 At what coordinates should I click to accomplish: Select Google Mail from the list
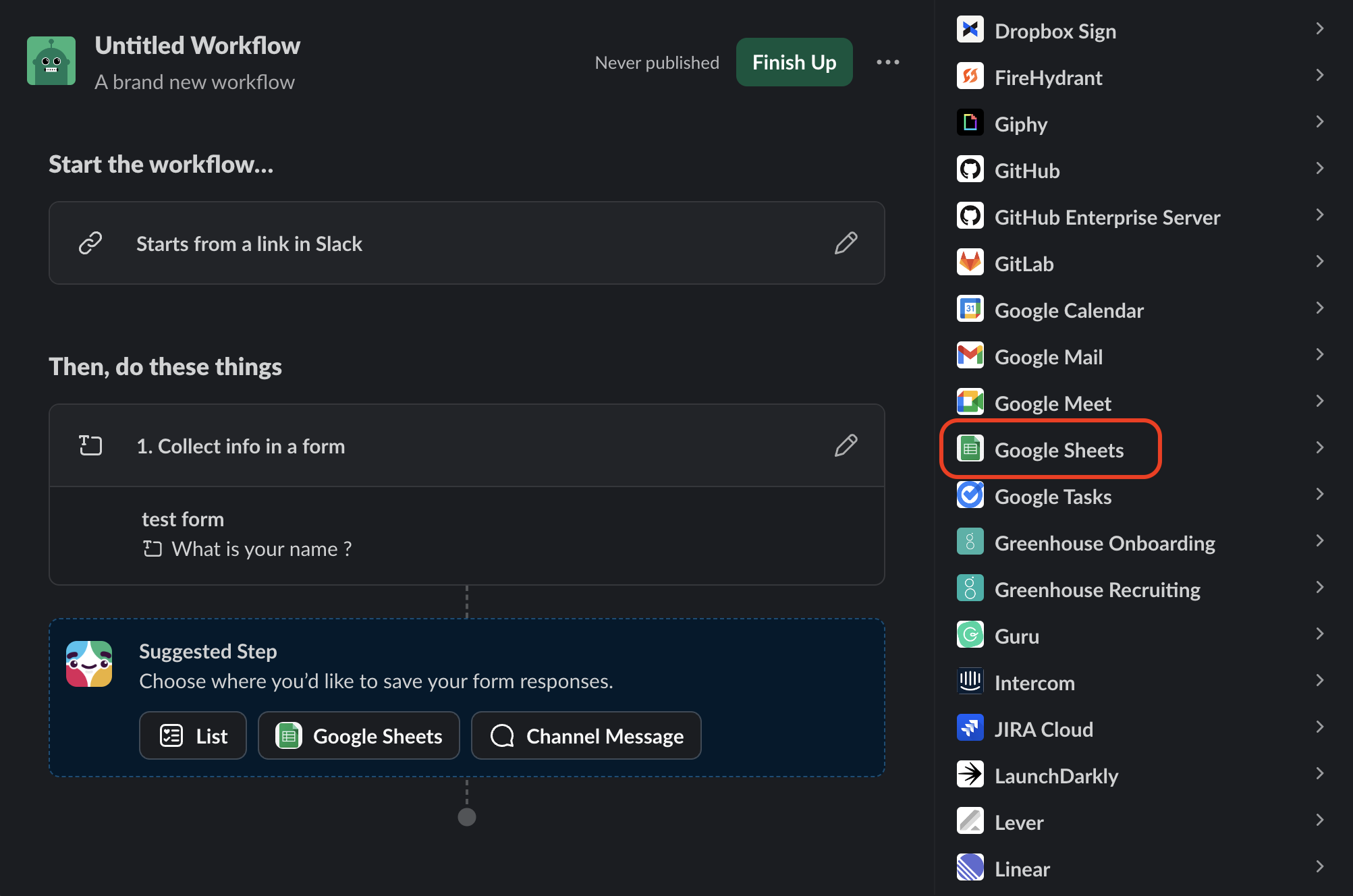click(x=1048, y=357)
